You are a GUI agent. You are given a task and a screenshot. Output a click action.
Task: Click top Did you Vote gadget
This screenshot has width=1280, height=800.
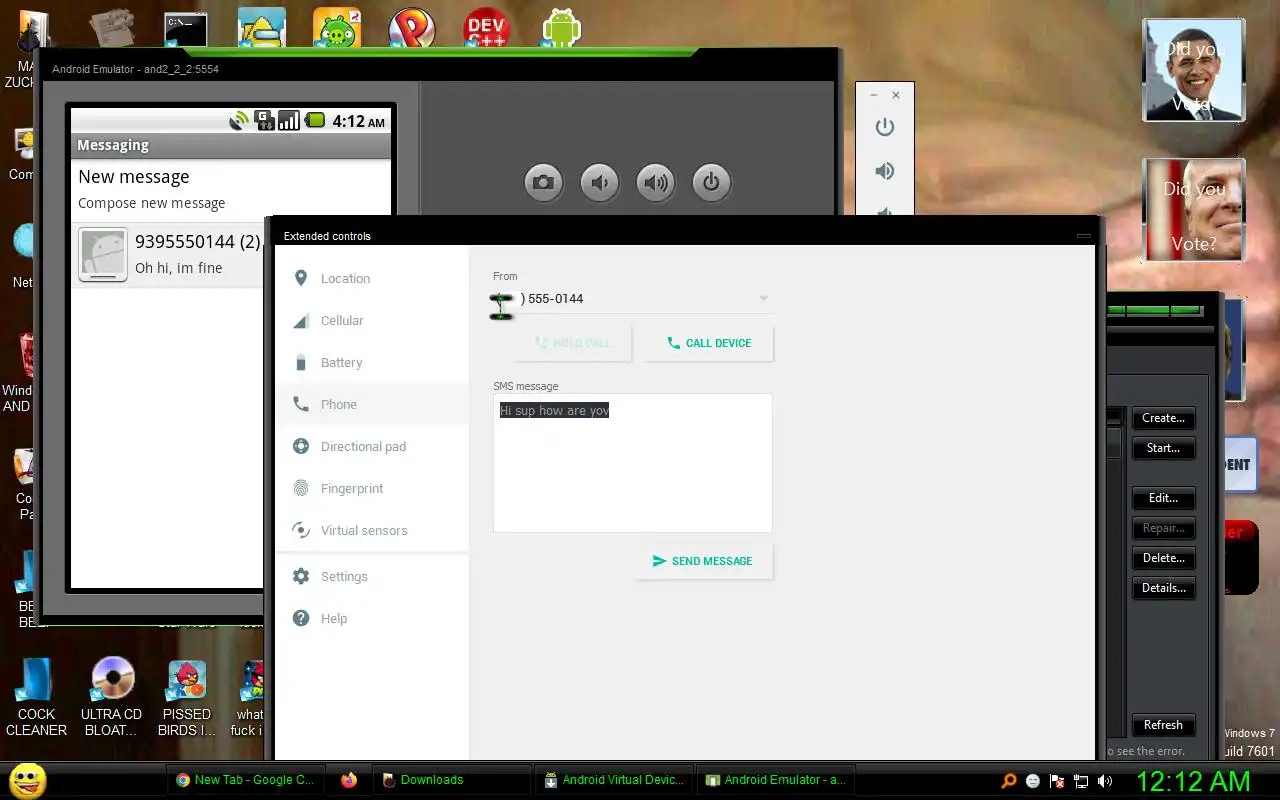1194,70
